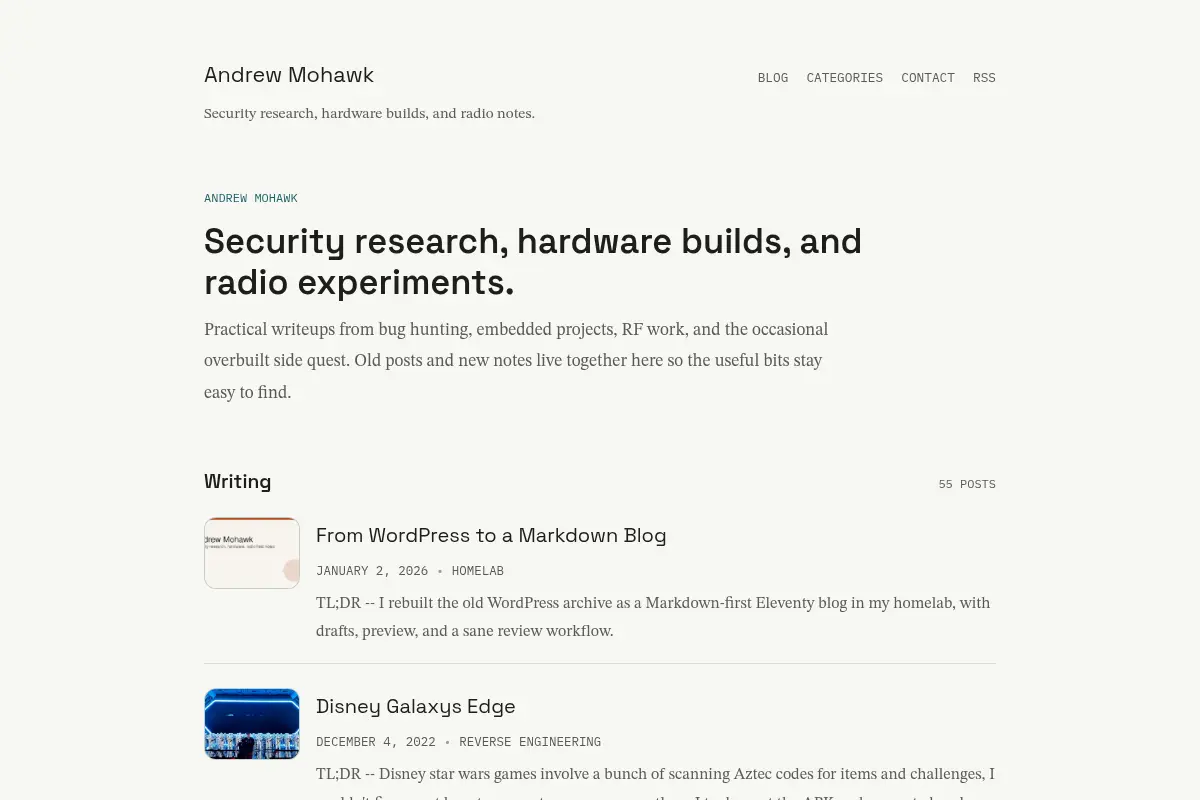This screenshot has height=800, width=1200.
Task: Click the '55 POSTS' count label
Action: (967, 484)
